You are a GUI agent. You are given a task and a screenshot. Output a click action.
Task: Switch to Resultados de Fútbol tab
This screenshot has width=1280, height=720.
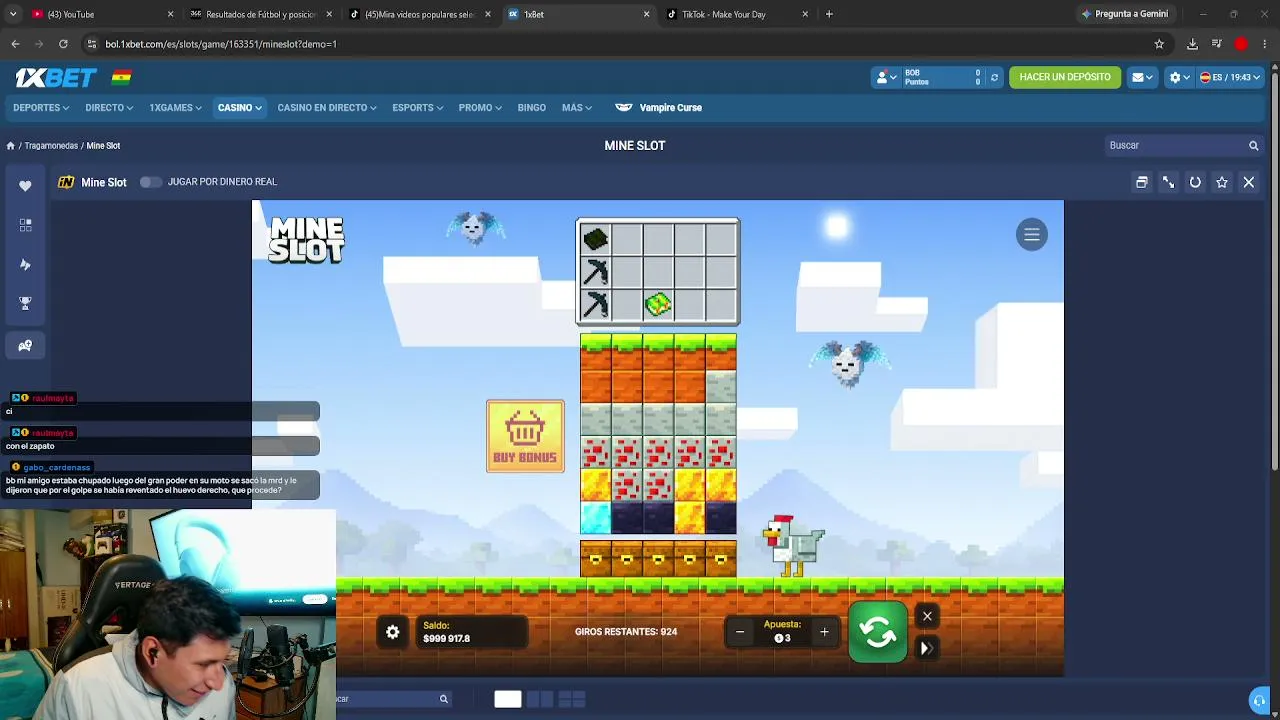coord(259,14)
